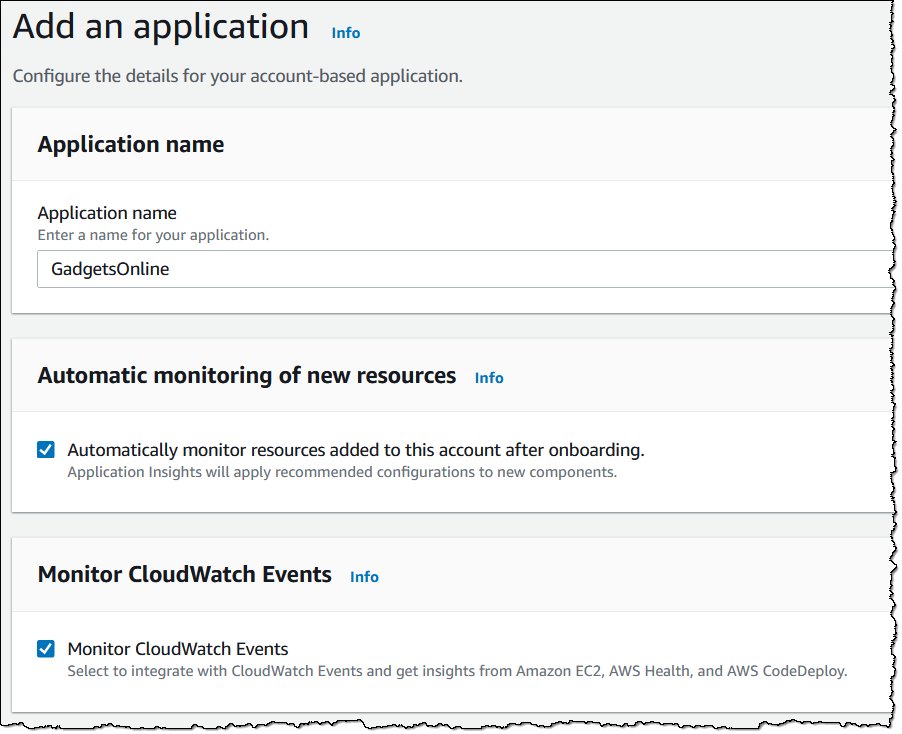
Task: Click the Automatic monitoring section header
Action: click(x=245, y=375)
